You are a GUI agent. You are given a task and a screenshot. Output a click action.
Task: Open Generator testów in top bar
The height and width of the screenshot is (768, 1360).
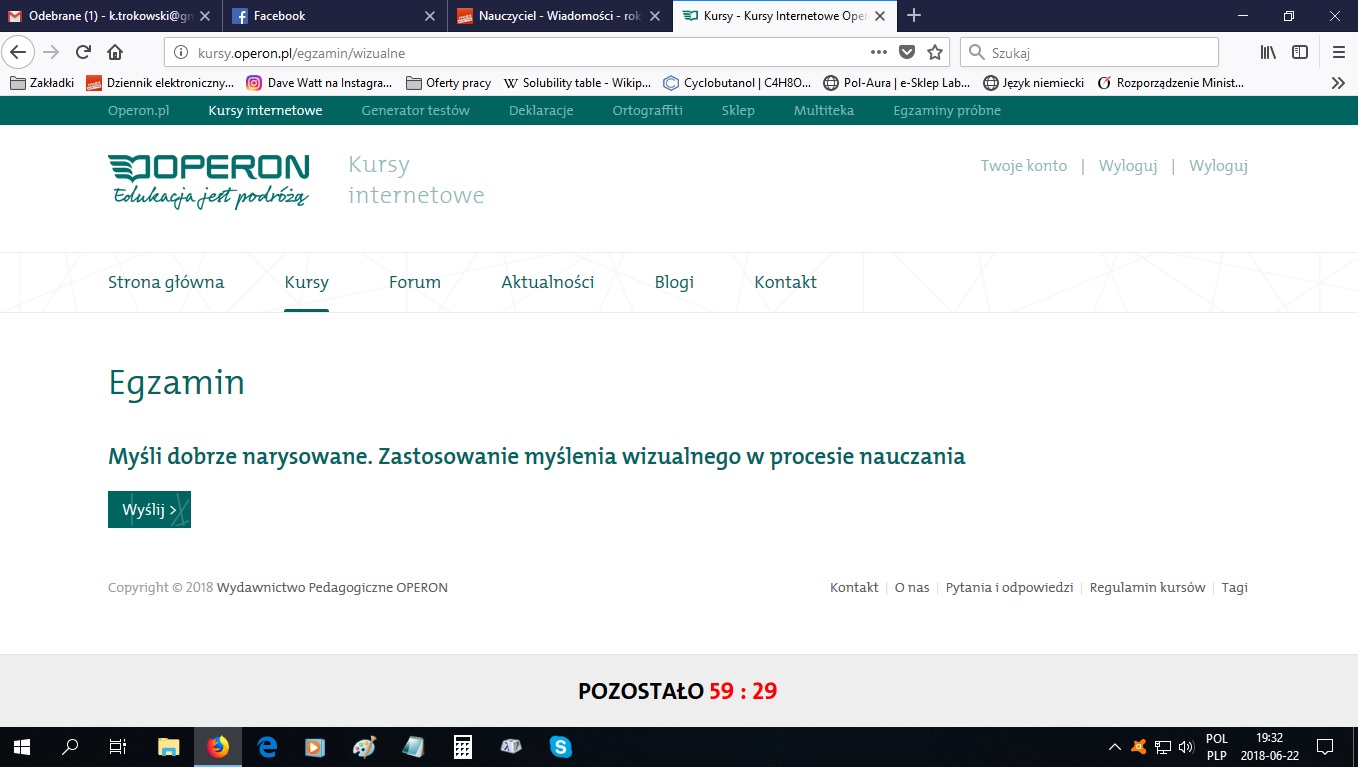click(415, 111)
